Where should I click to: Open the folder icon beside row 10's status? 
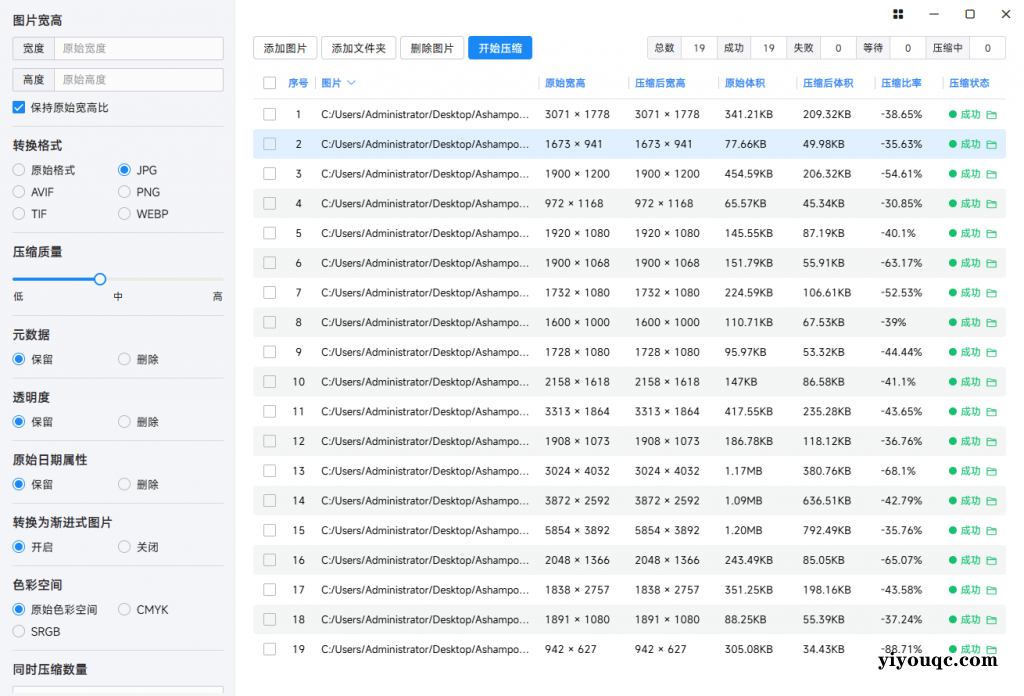[x=992, y=381]
